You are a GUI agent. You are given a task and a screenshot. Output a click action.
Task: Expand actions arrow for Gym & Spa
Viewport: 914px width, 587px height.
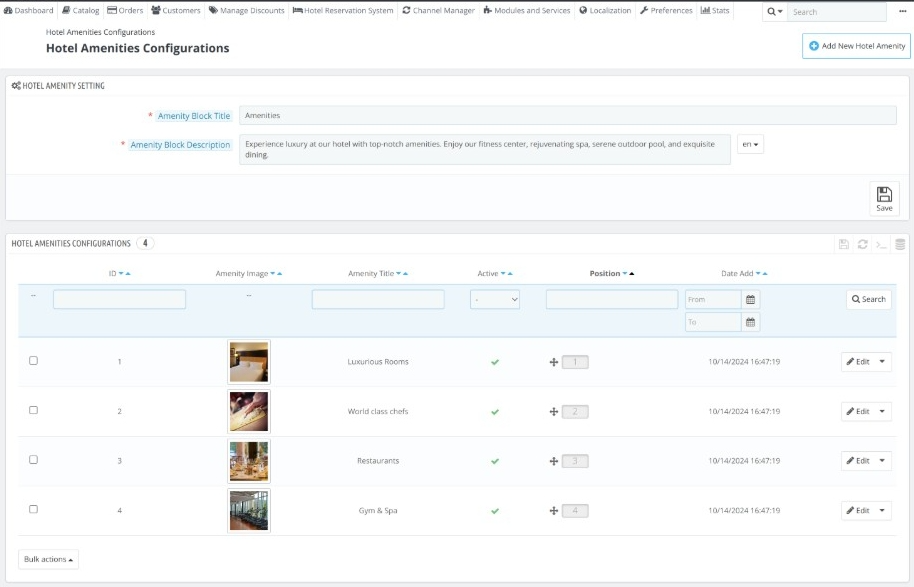coord(882,510)
